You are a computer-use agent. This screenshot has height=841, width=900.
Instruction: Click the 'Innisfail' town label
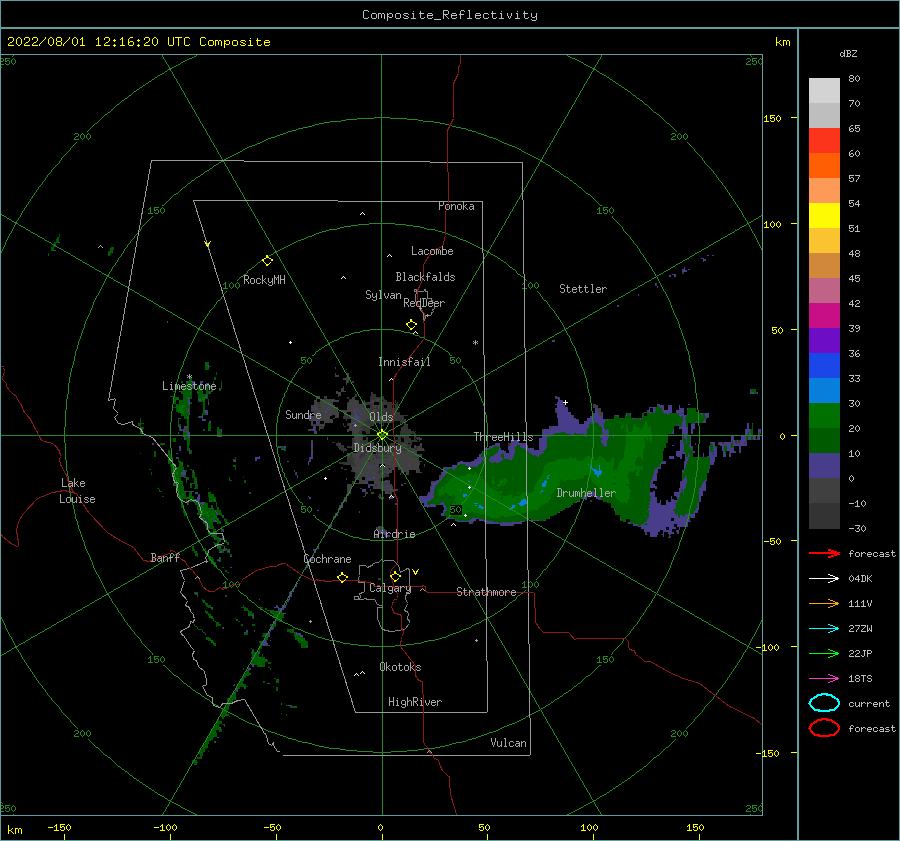point(404,362)
